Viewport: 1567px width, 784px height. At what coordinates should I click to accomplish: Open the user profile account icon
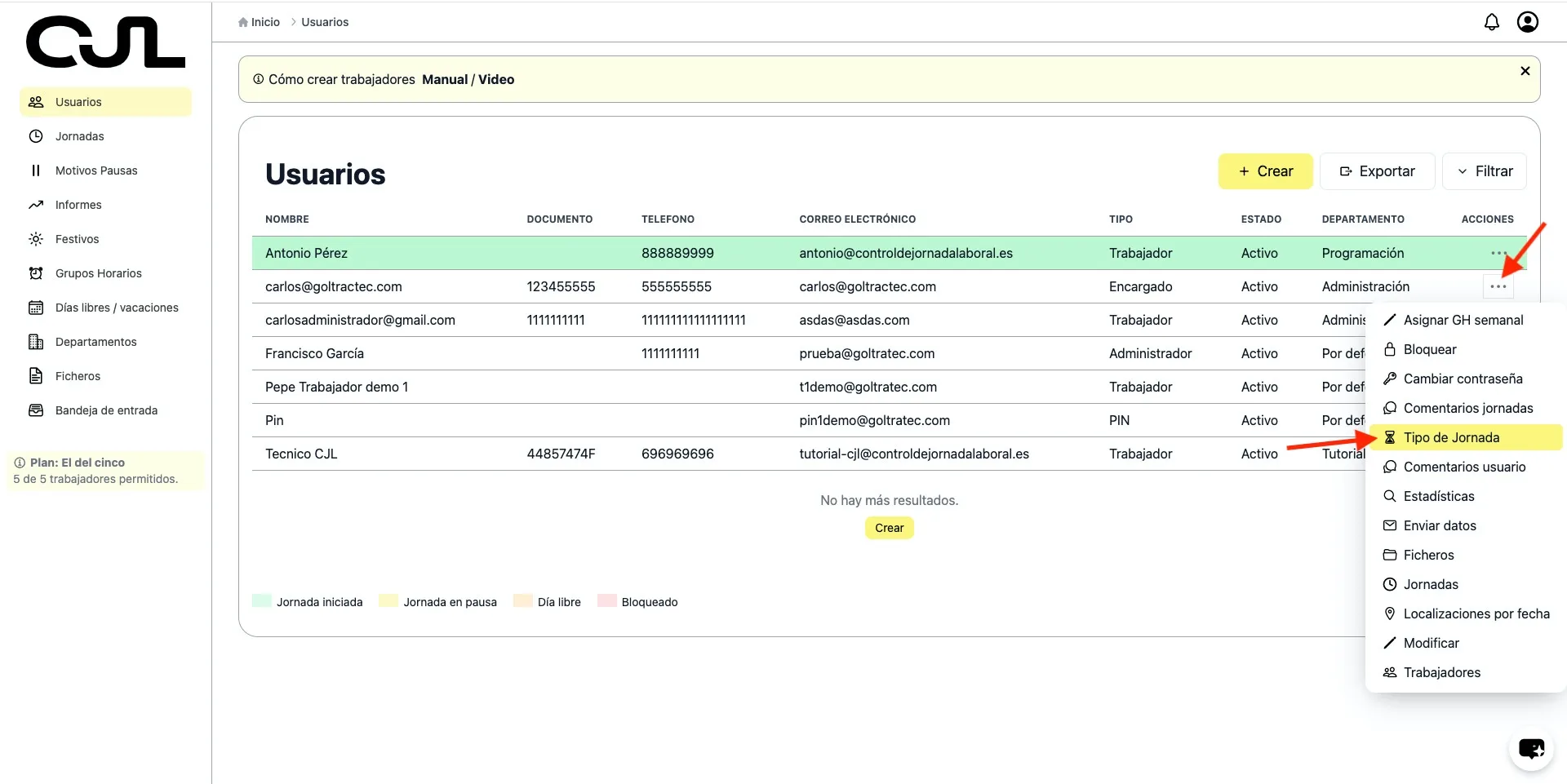pos(1527,22)
